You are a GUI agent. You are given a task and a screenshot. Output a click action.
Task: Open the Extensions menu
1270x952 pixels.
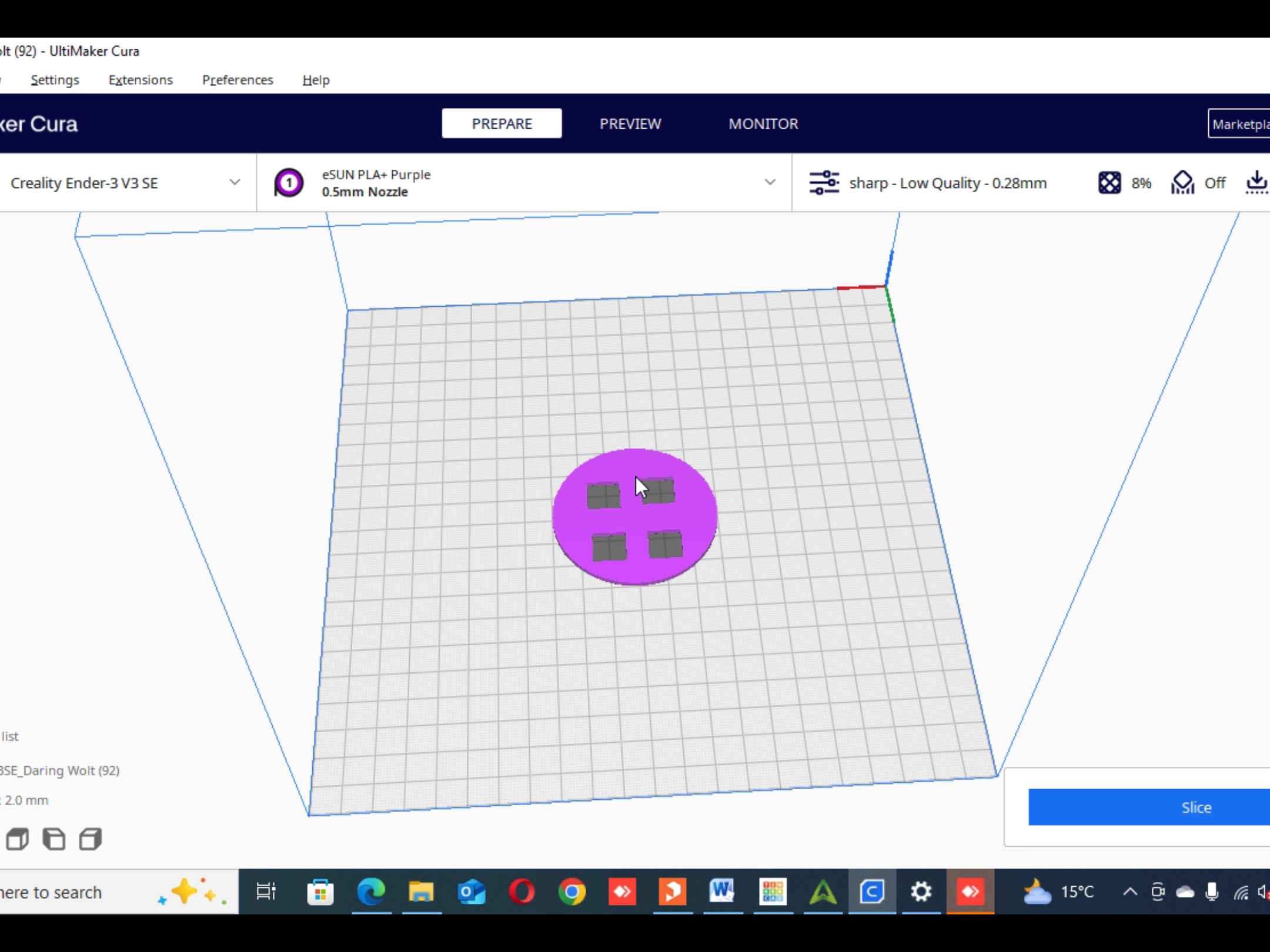(x=141, y=80)
